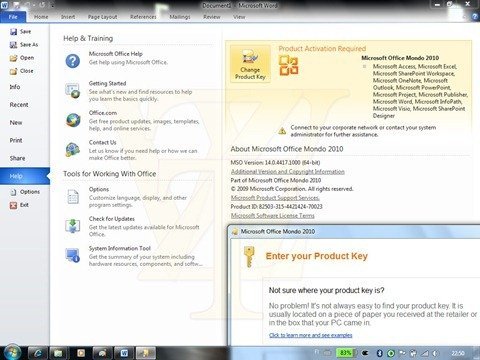
Task: Open Microsoft Software License Terms link
Action: click(x=273, y=216)
